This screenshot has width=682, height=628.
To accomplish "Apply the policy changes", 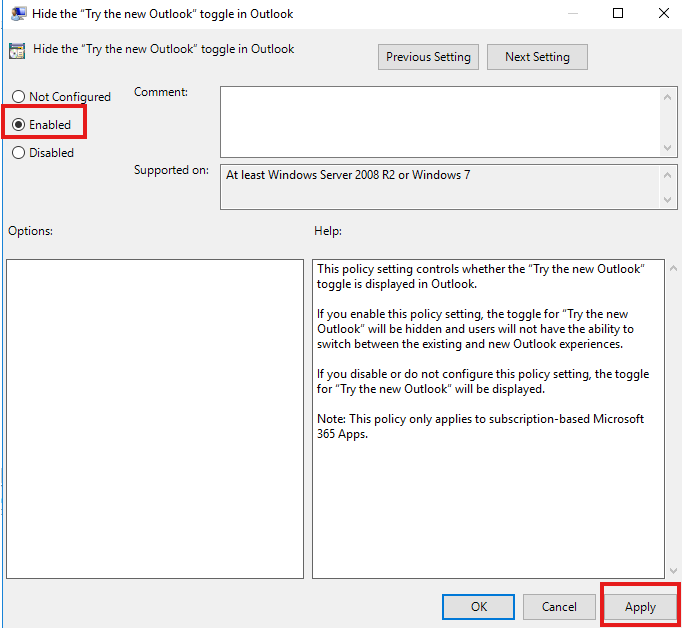I will click(640, 607).
